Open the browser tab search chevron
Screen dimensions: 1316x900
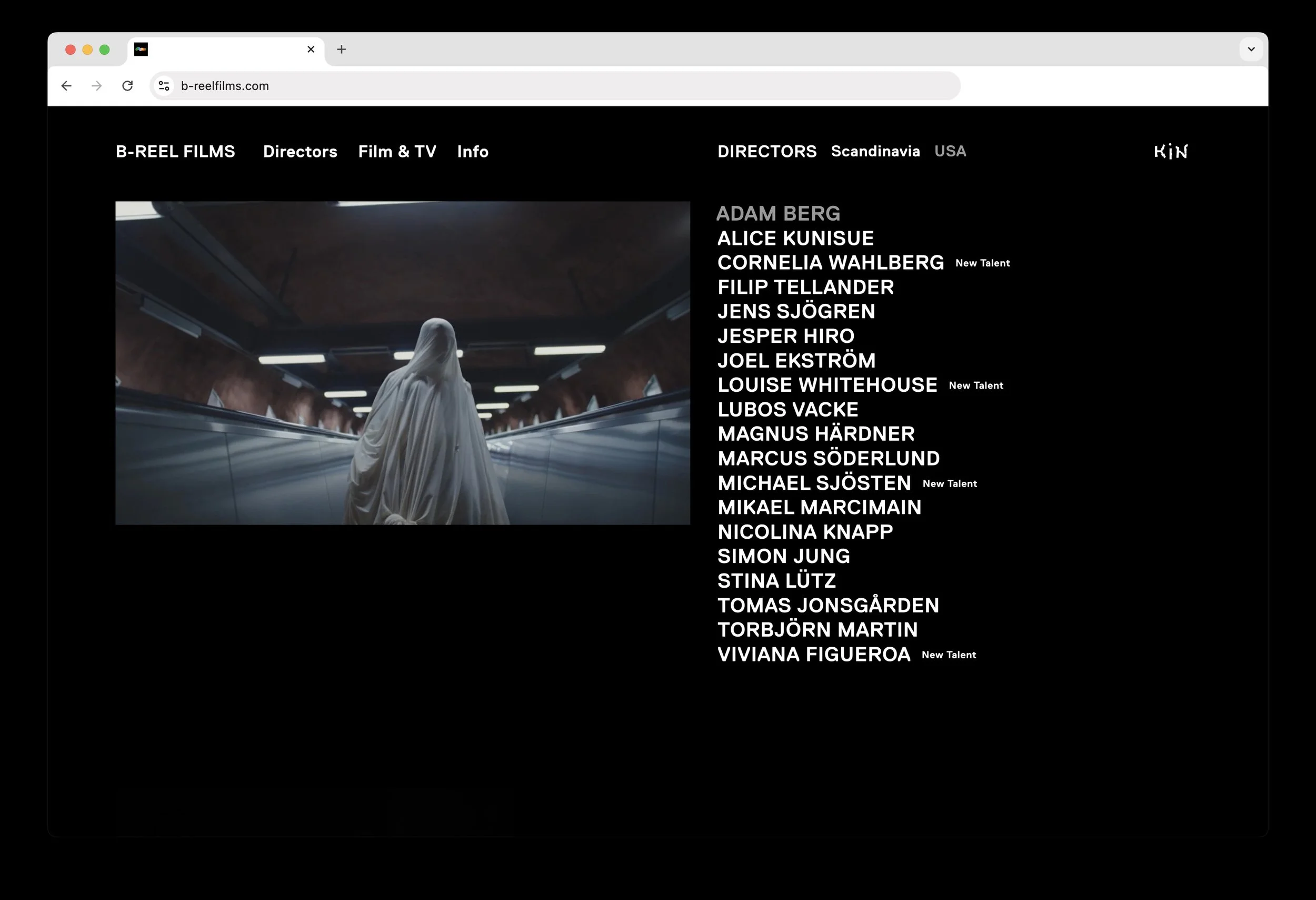[x=1250, y=50]
